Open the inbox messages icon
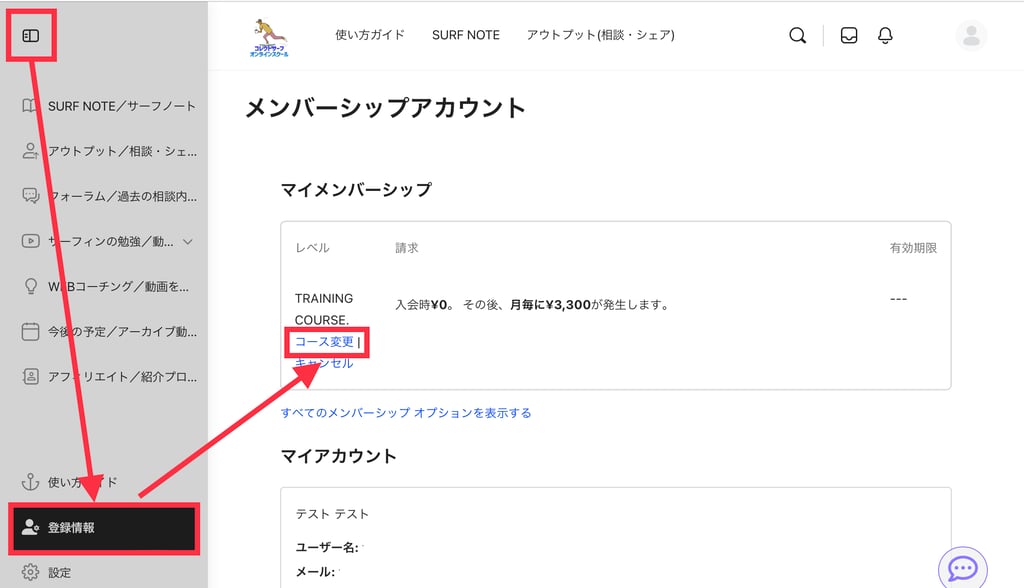Viewport: 1024px width, 588px height. pos(849,35)
